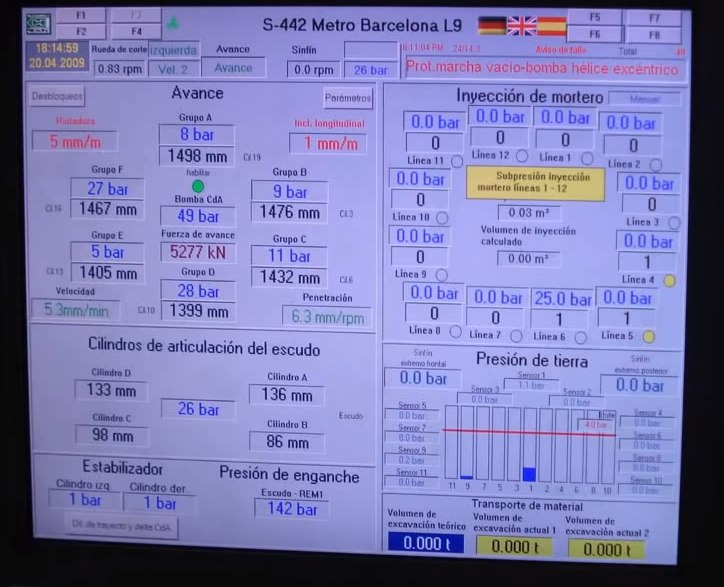Click the button below Estabilizador cylinders
This screenshot has height=587, width=724.
pos(121,526)
